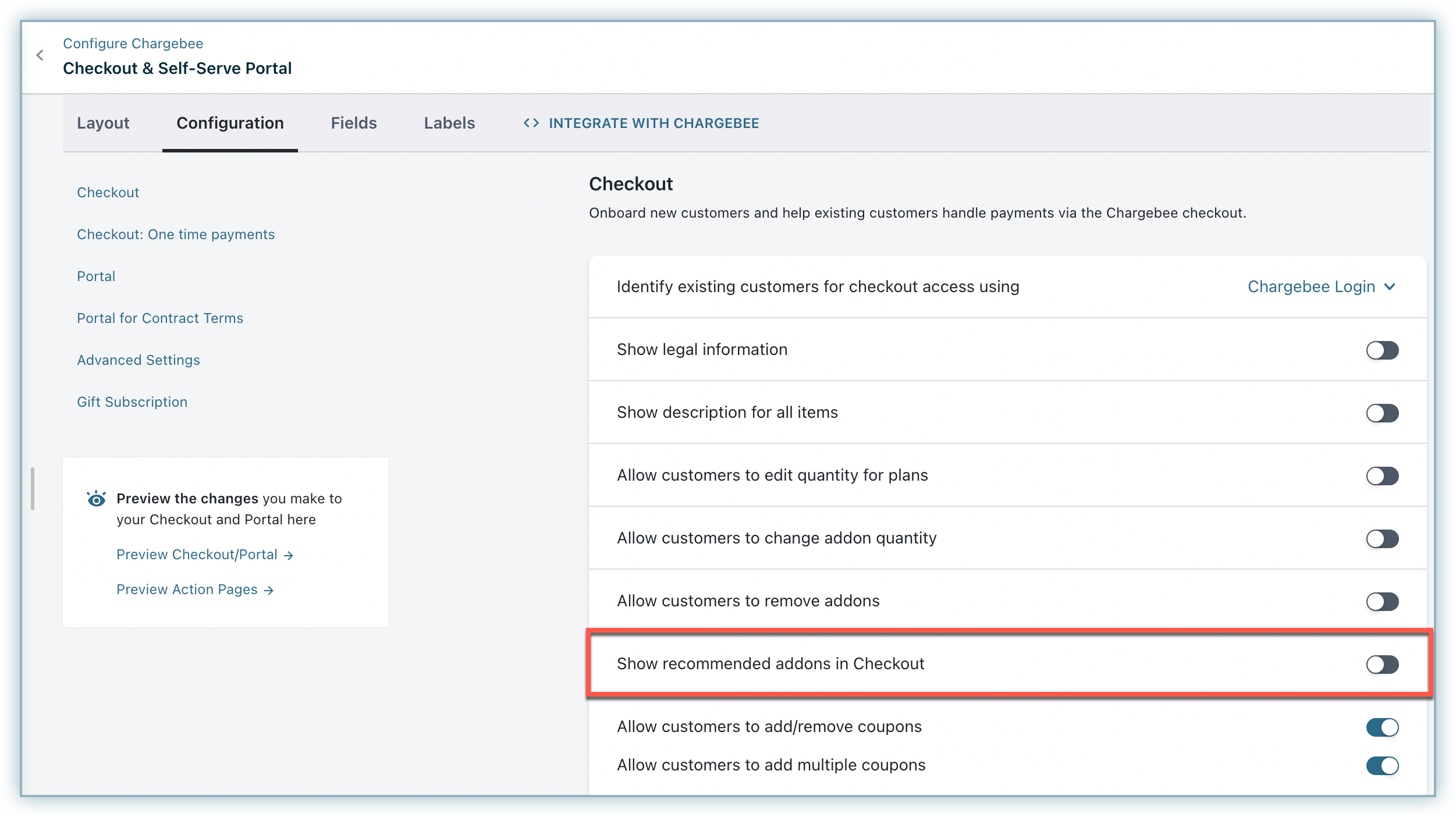
Task: Open the Chargebee Login dropdown
Action: (1312, 287)
